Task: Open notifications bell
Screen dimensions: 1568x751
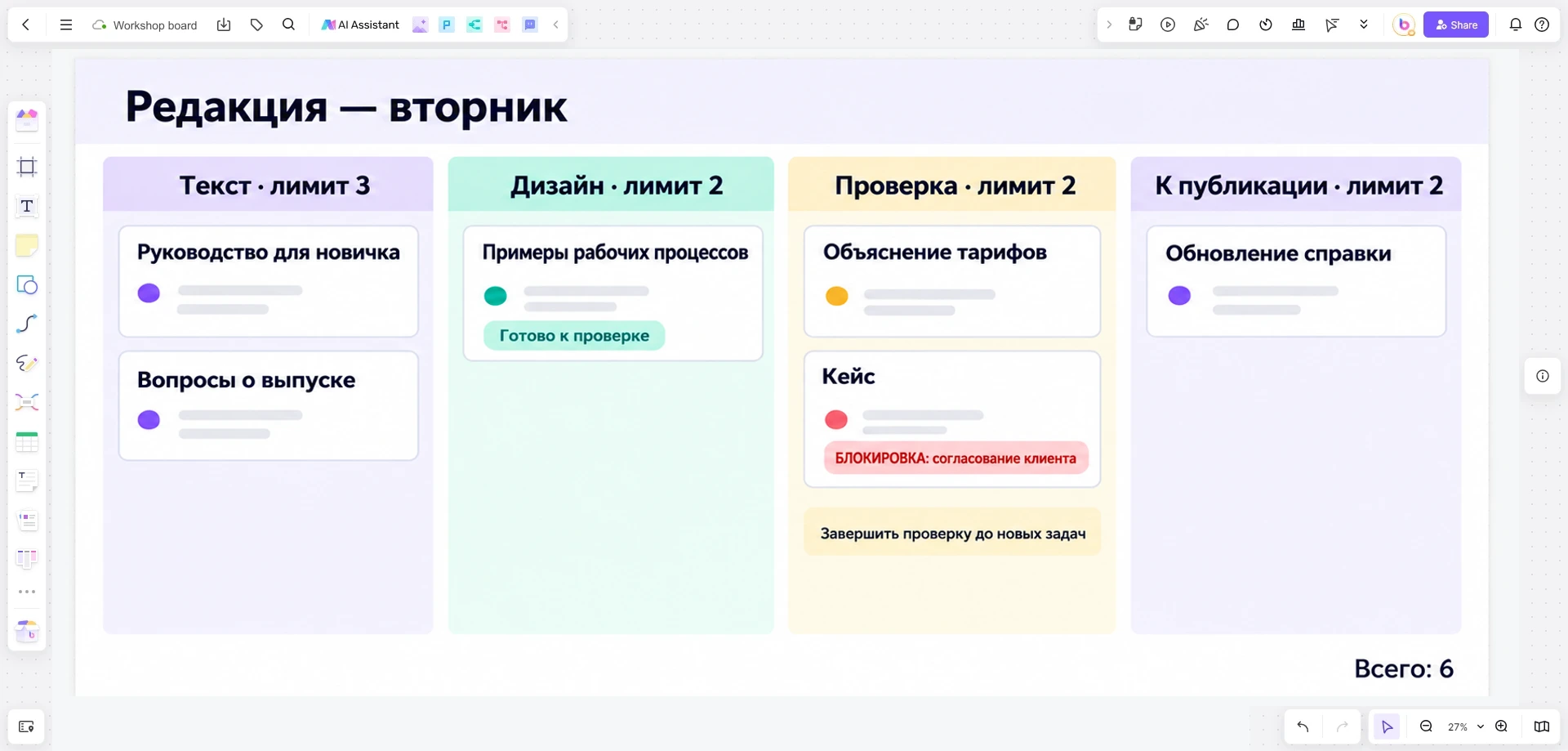Action: [1516, 25]
